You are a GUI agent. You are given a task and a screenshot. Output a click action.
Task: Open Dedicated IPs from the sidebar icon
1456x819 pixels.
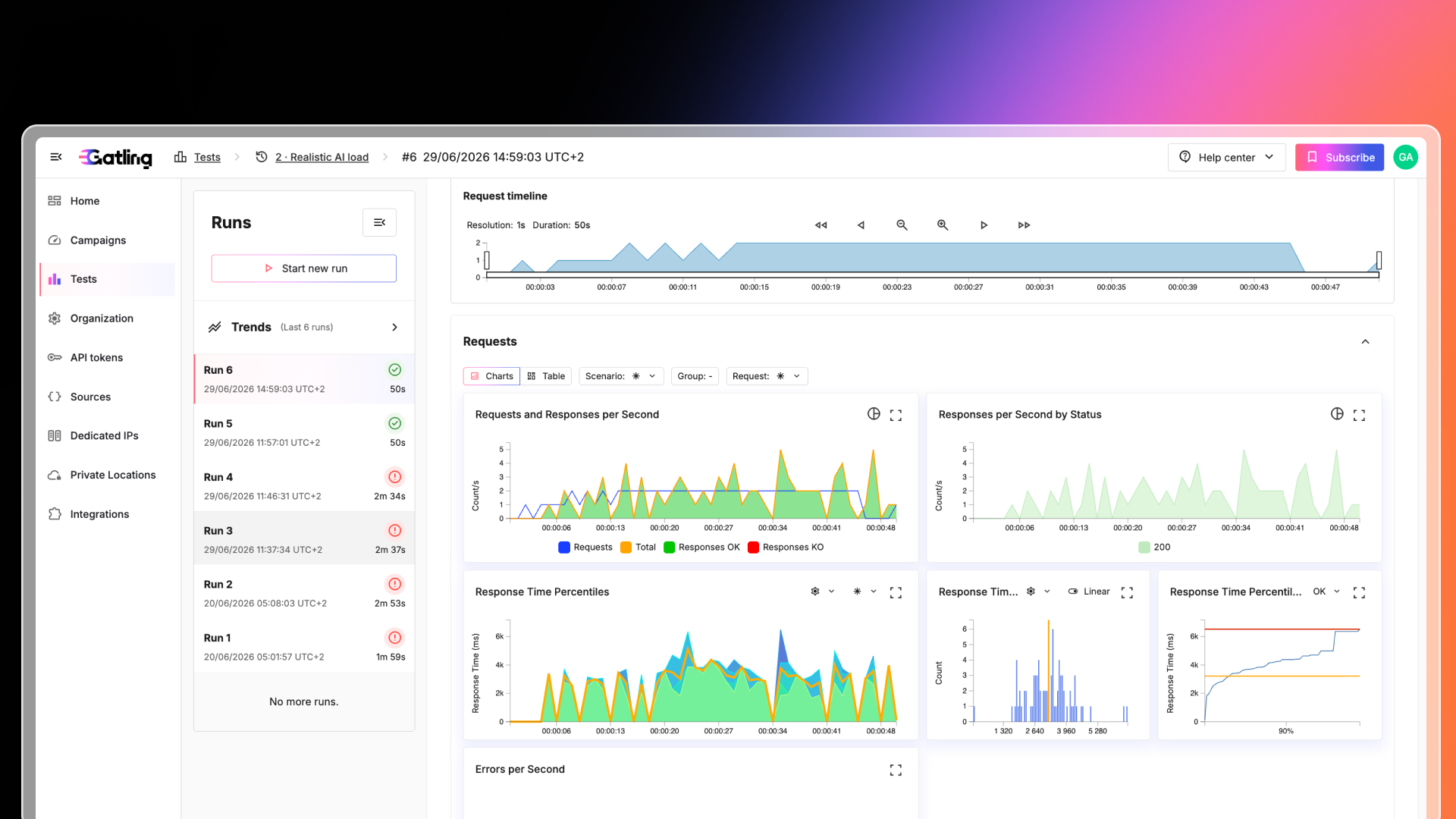pos(55,436)
